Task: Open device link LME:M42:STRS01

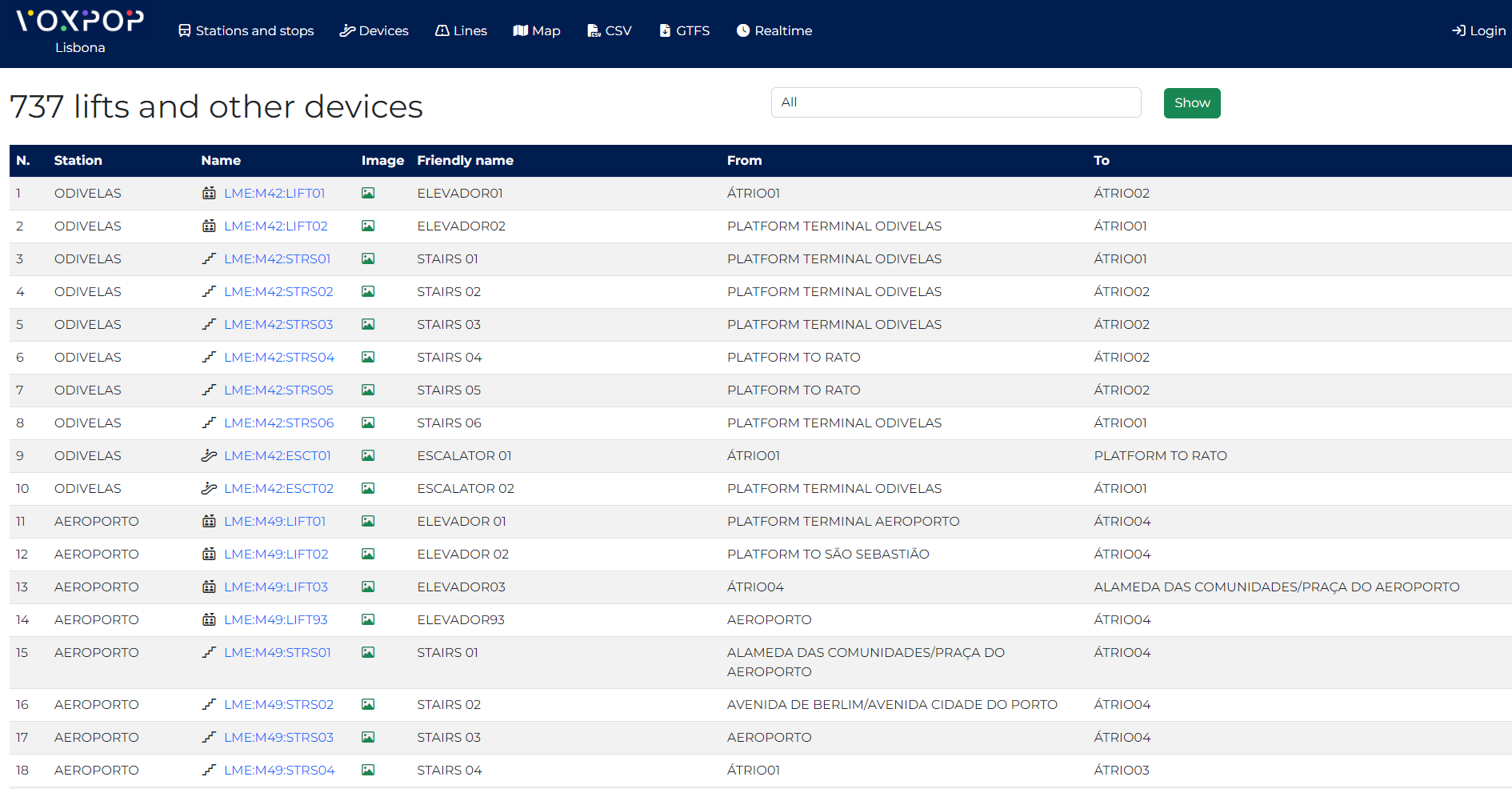Action: (277, 258)
